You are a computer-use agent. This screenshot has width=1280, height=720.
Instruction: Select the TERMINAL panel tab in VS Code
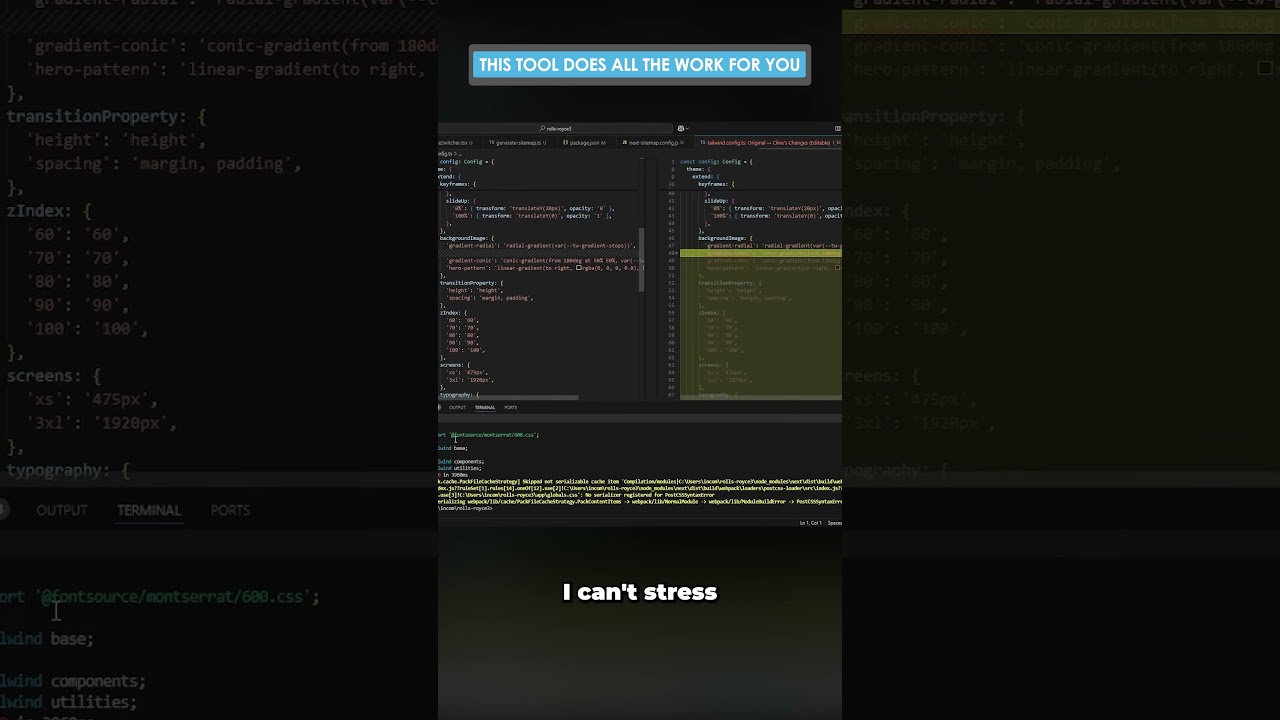pos(485,407)
